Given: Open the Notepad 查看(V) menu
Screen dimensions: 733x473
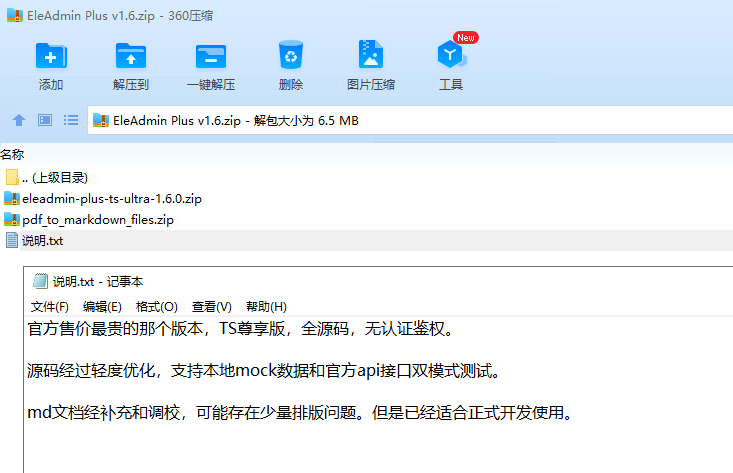Looking at the screenshot, I should point(211,307).
